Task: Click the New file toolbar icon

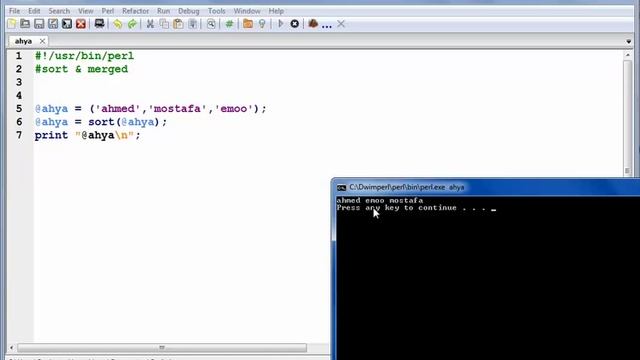Action: coord(12,24)
